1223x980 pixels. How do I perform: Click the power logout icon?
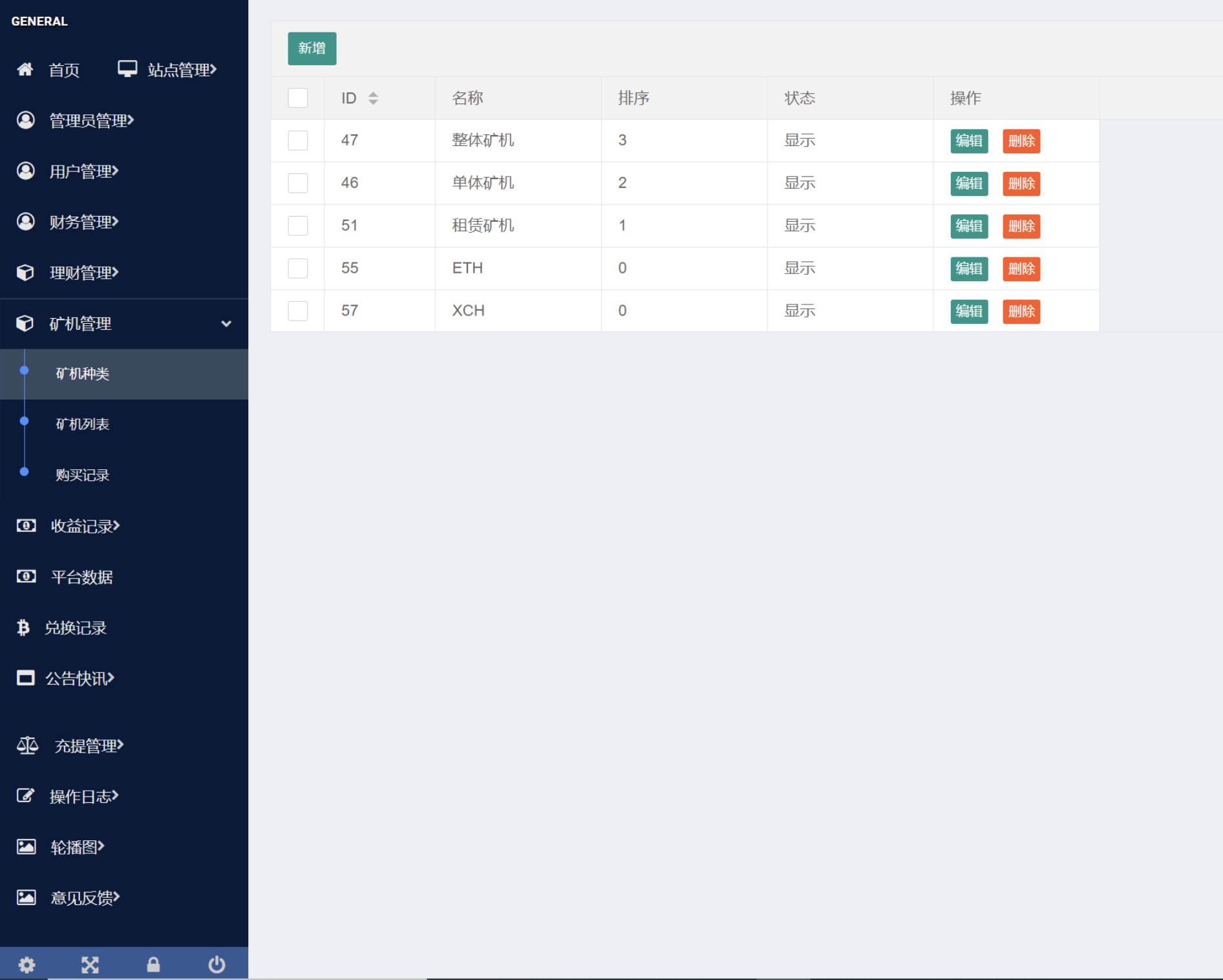point(217,964)
